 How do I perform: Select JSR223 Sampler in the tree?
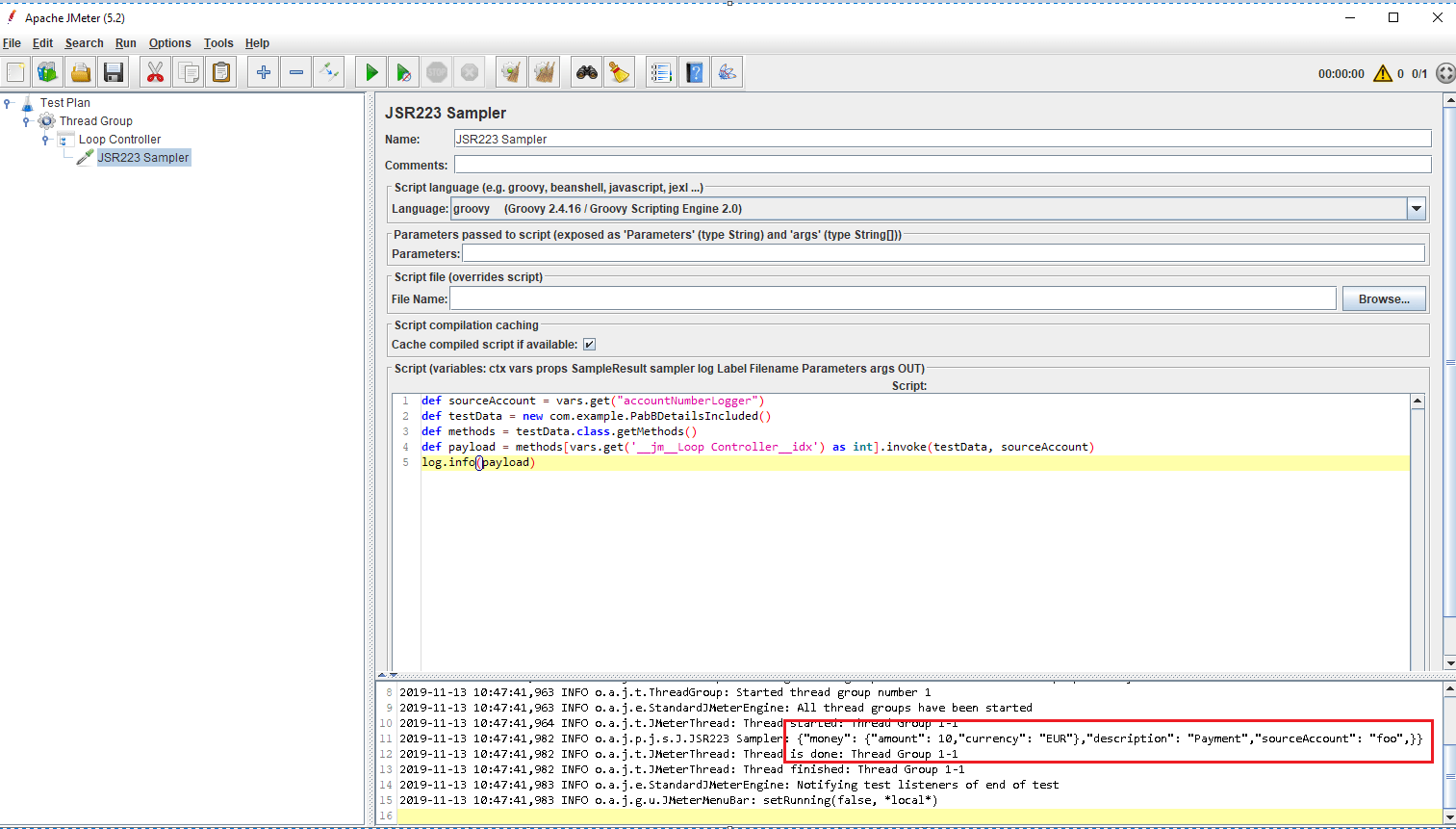143,158
